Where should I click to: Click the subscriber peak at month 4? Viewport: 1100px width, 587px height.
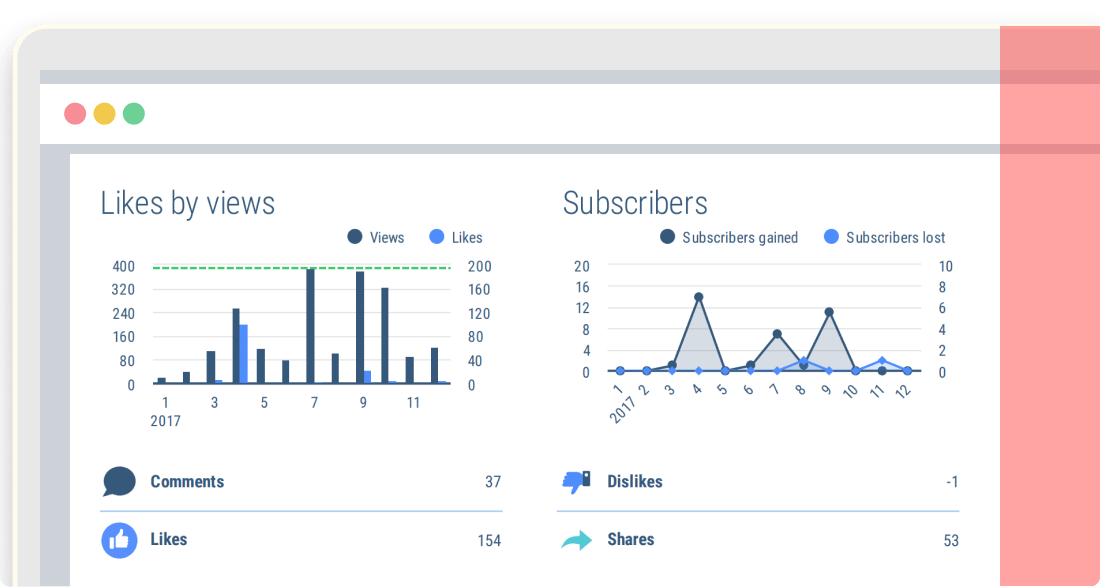(x=698, y=296)
